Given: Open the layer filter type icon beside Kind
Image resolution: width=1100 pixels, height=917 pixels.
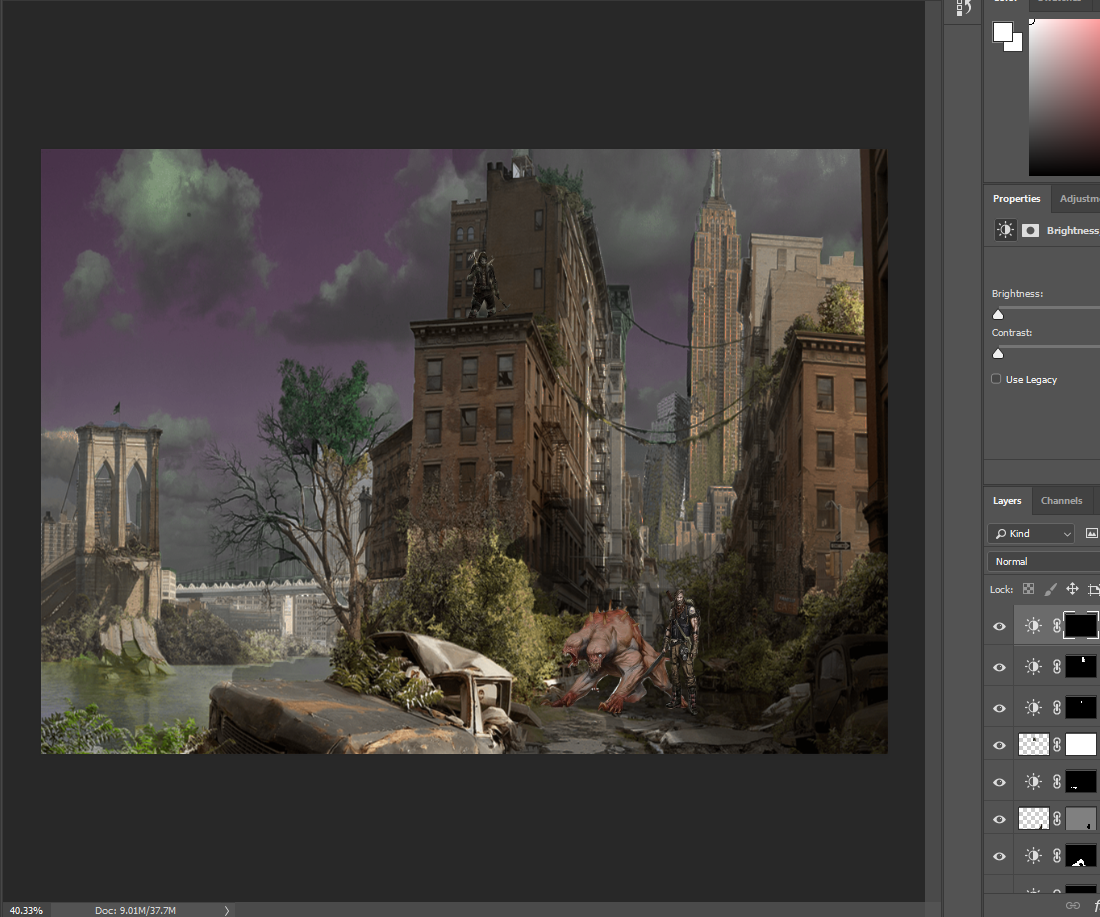Looking at the screenshot, I should point(1091,533).
